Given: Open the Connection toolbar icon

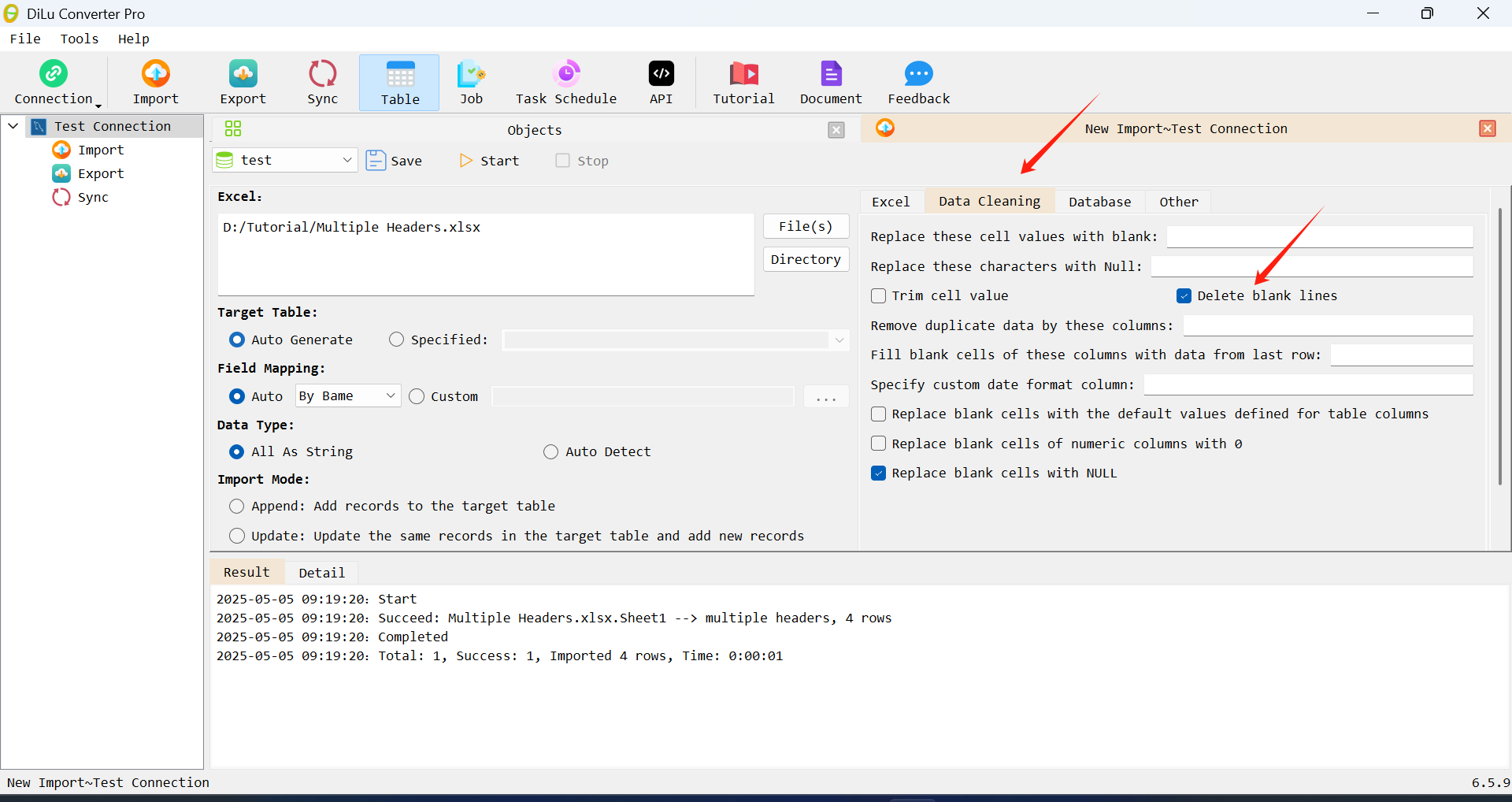Looking at the screenshot, I should 54,74.
